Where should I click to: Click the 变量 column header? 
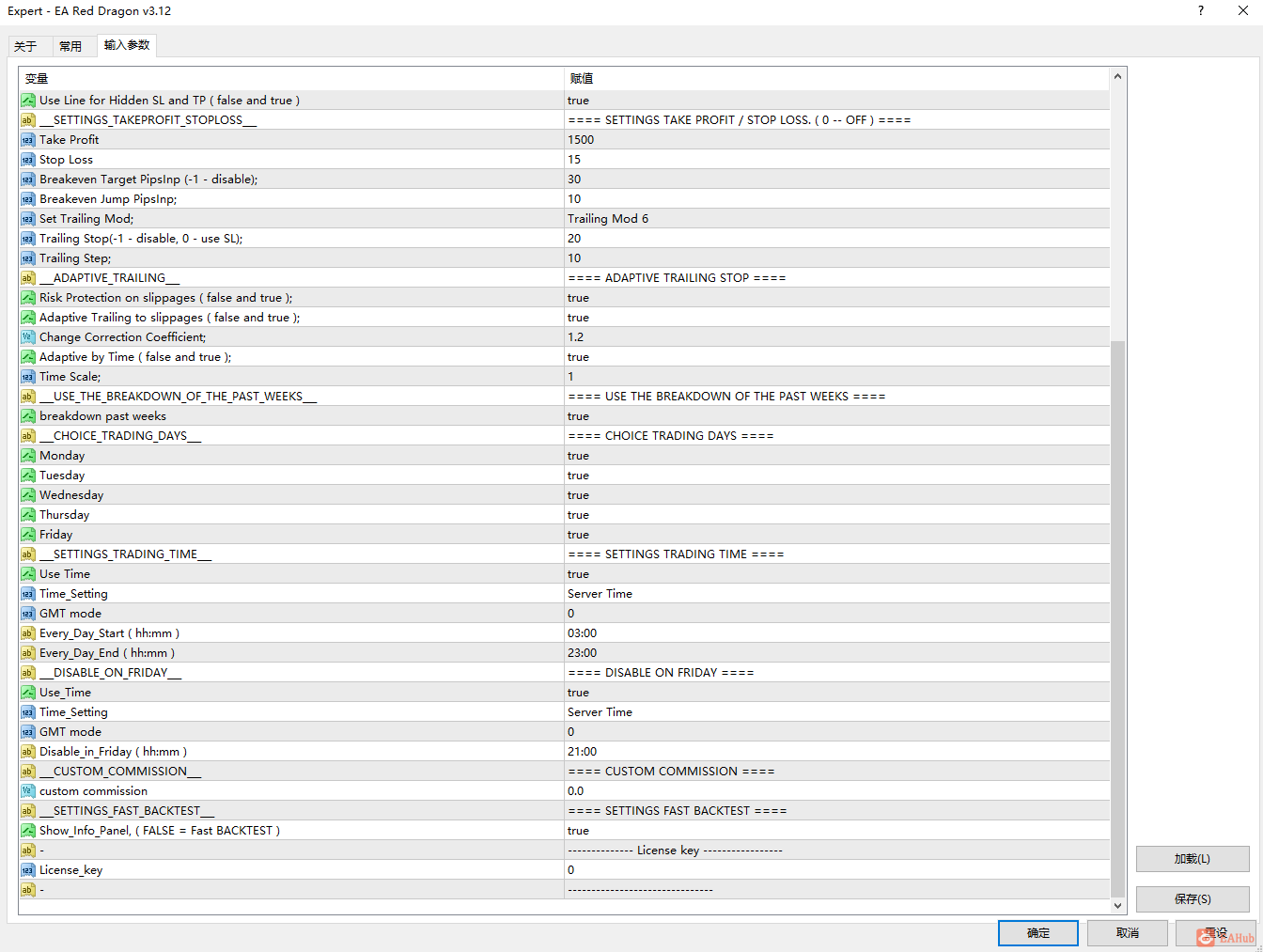pyautogui.click(x=291, y=79)
